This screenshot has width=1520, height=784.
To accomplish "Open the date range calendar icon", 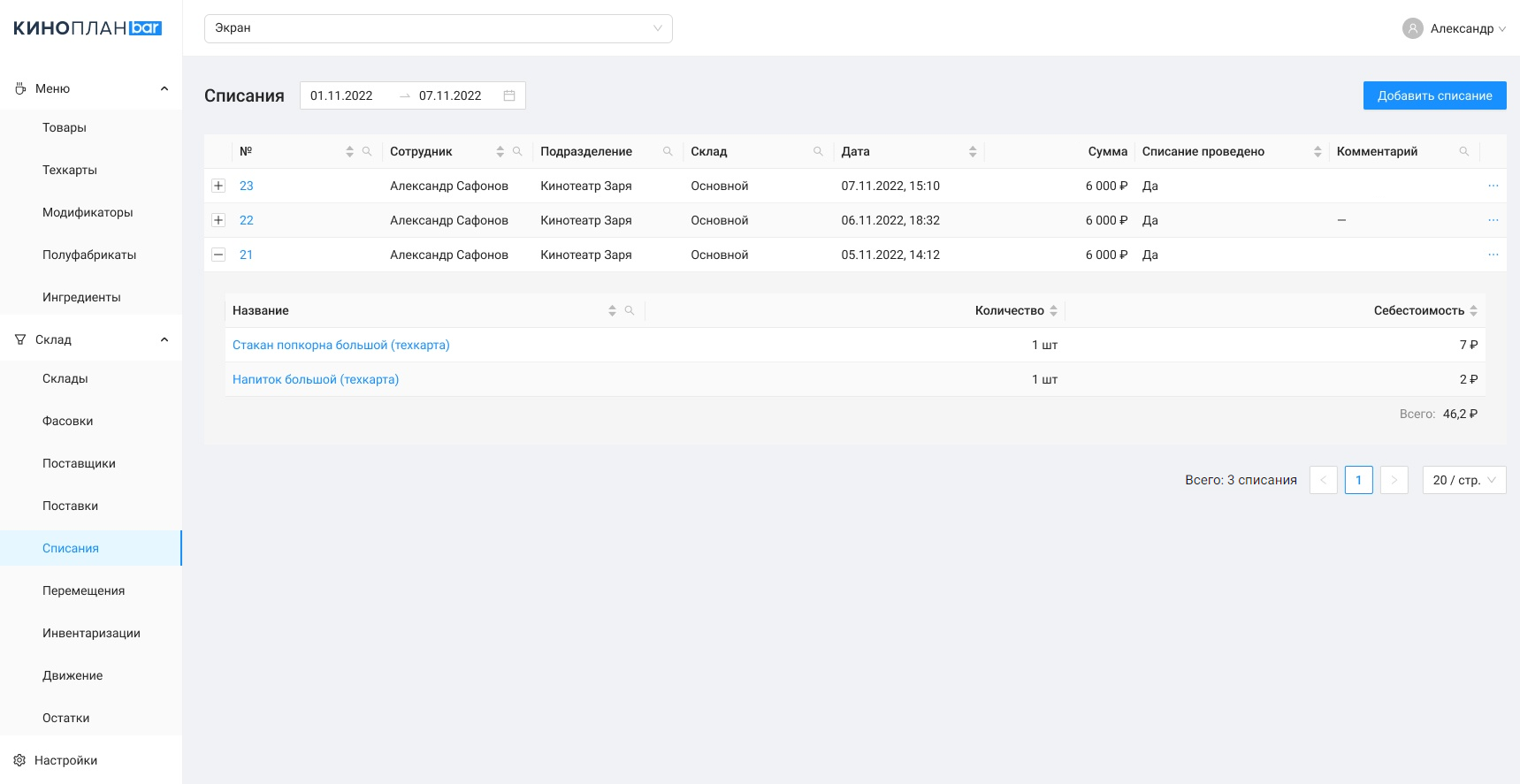I will click(x=509, y=95).
